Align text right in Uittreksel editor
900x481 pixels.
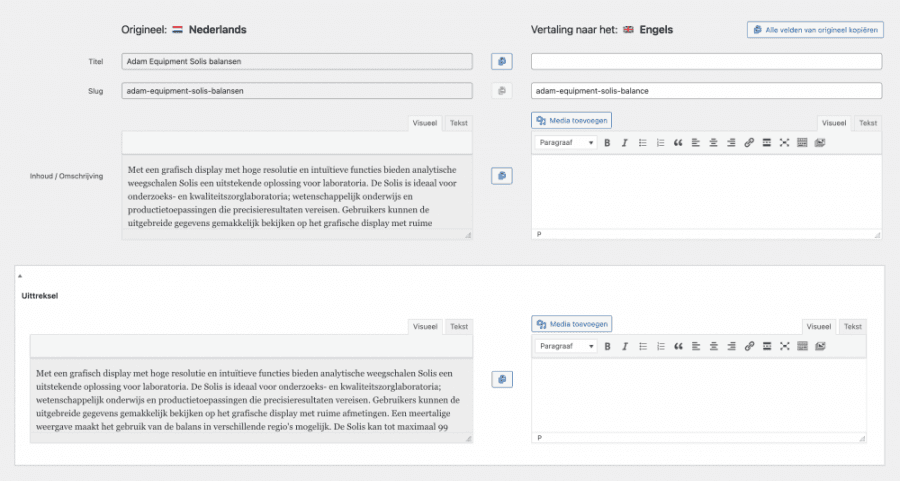(732, 346)
